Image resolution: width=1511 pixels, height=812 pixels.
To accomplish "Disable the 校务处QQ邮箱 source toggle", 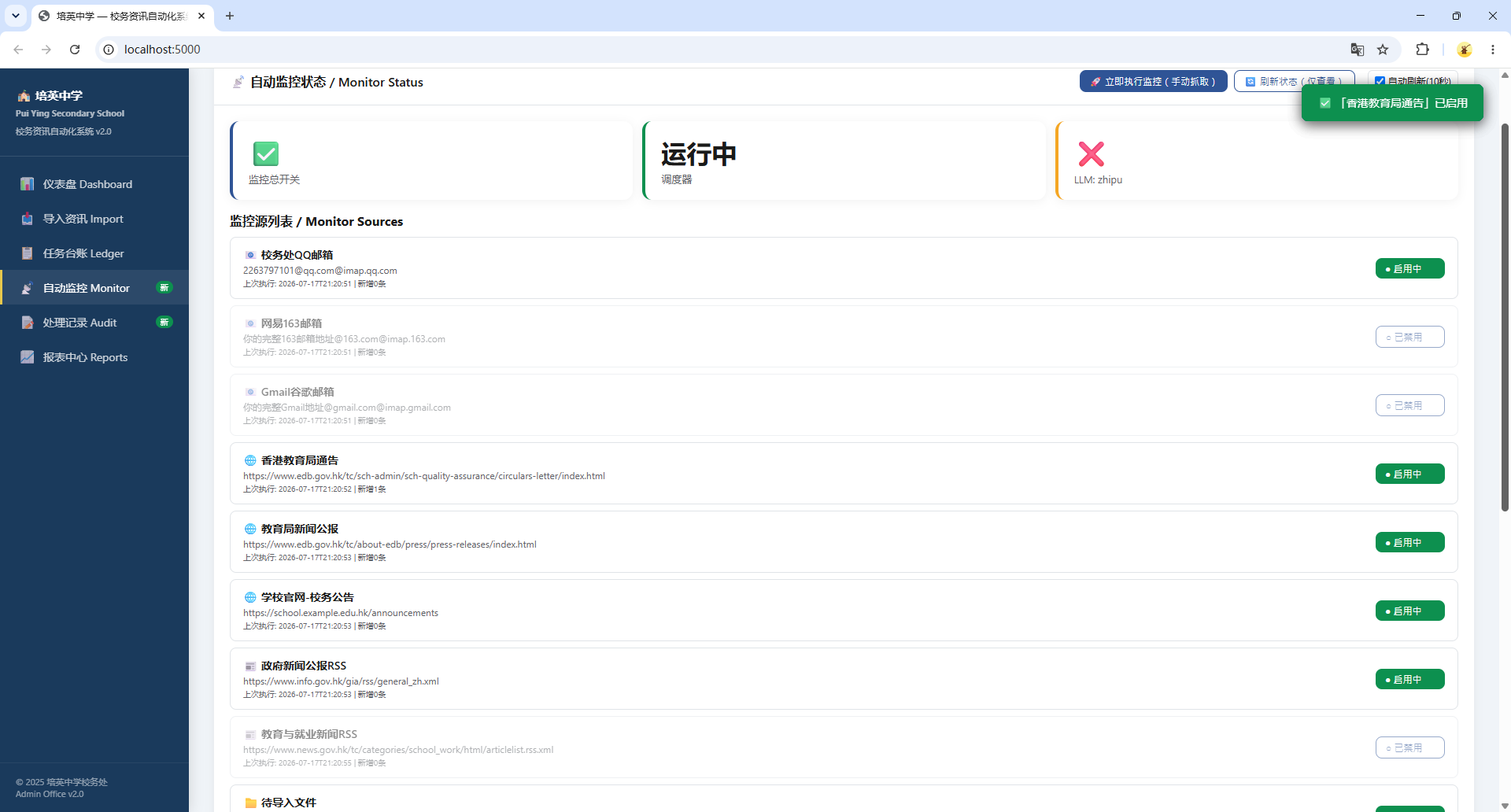I will point(1409,268).
